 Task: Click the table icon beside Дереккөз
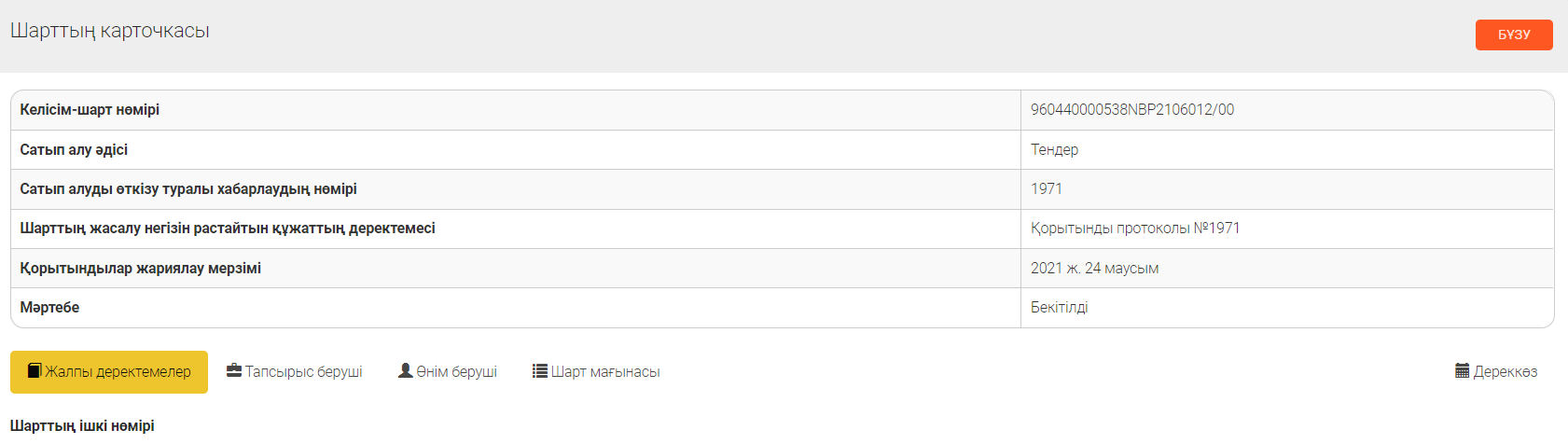click(1463, 371)
